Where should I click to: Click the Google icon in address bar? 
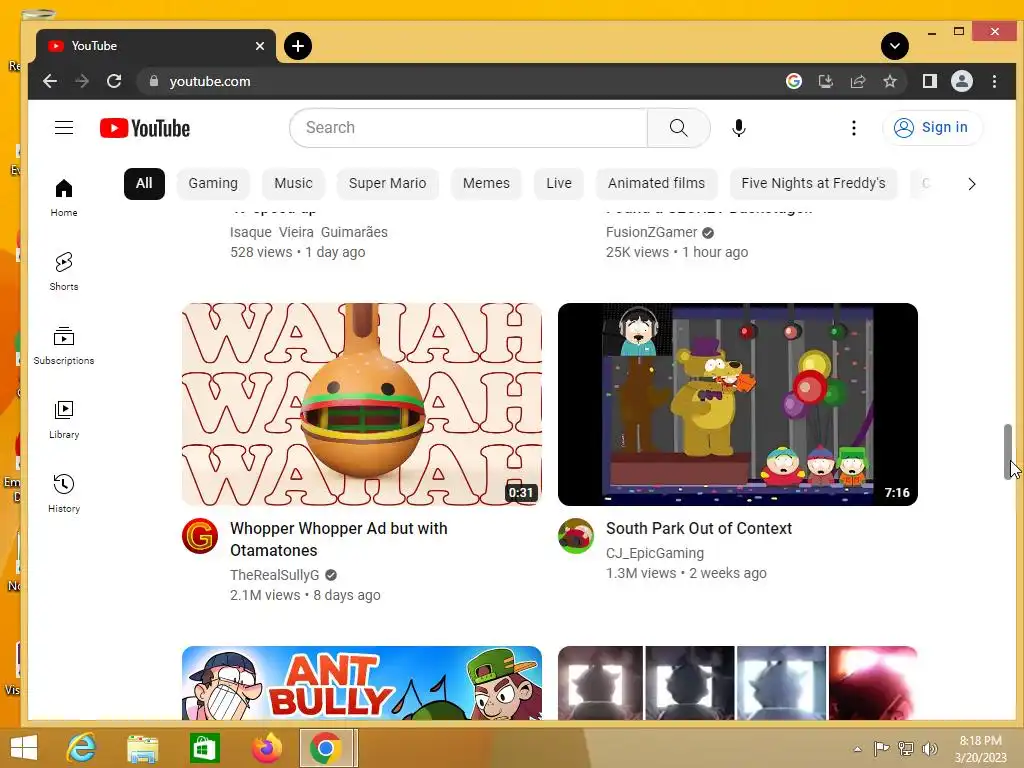793,81
